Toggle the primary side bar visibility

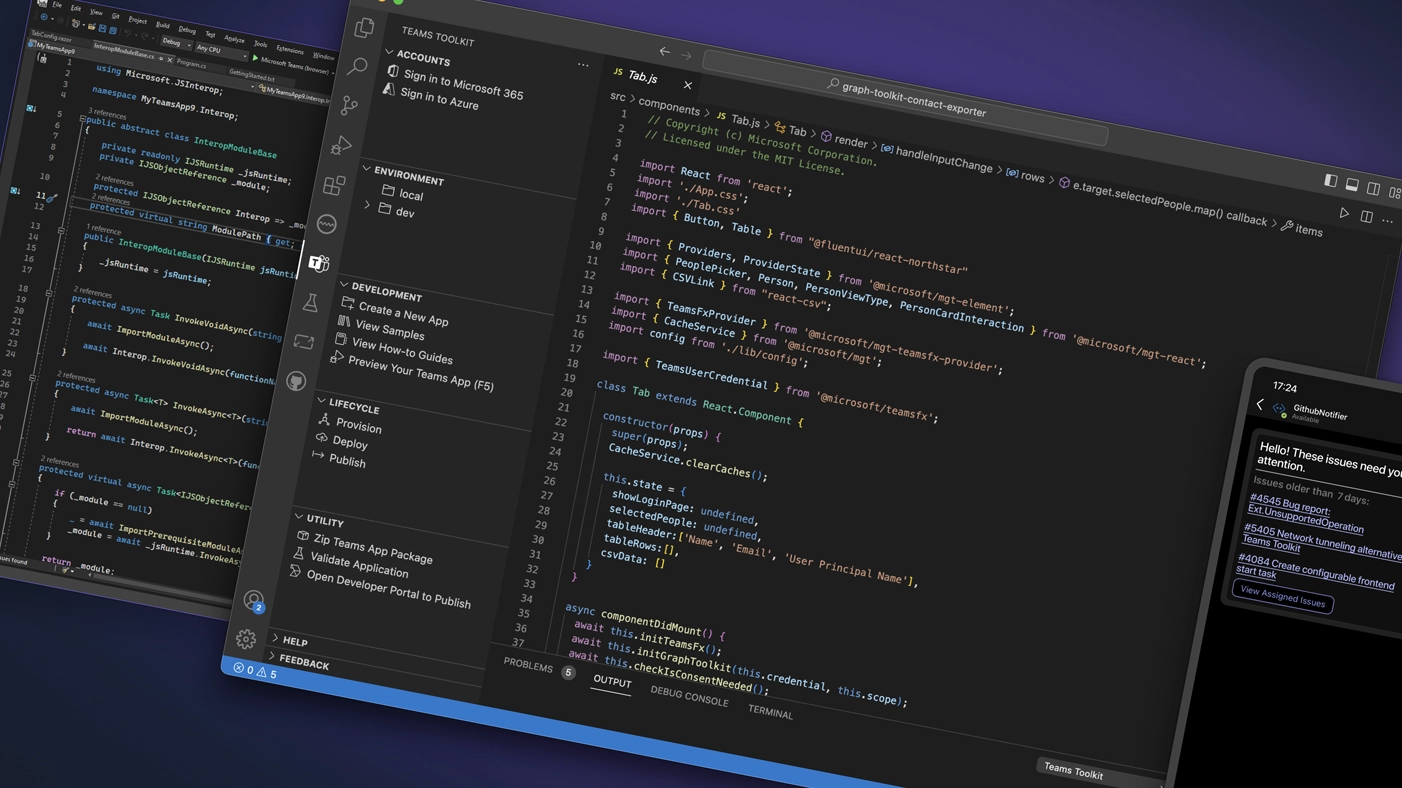coord(1331,181)
